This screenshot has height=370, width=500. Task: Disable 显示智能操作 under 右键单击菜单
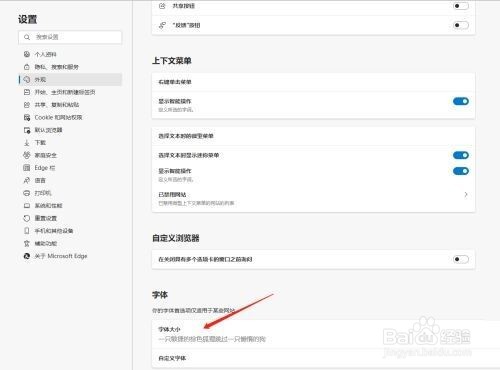[x=461, y=101]
